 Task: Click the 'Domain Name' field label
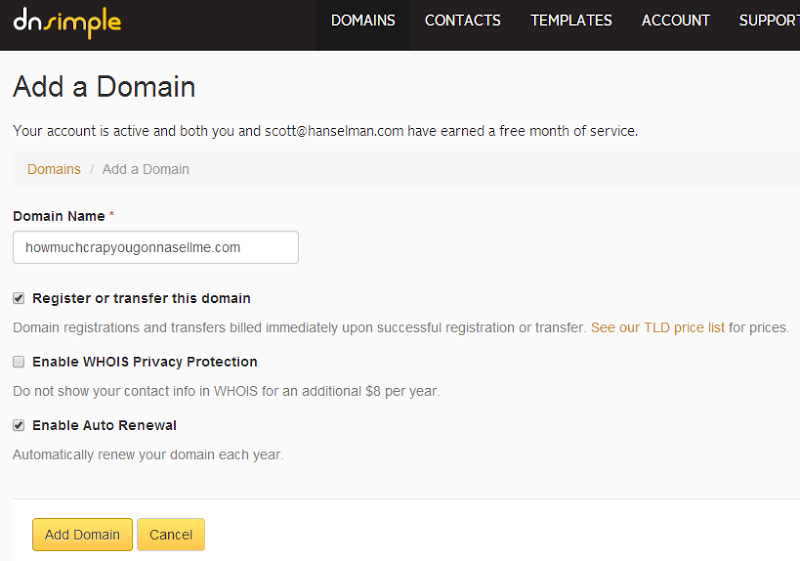(59, 216)
